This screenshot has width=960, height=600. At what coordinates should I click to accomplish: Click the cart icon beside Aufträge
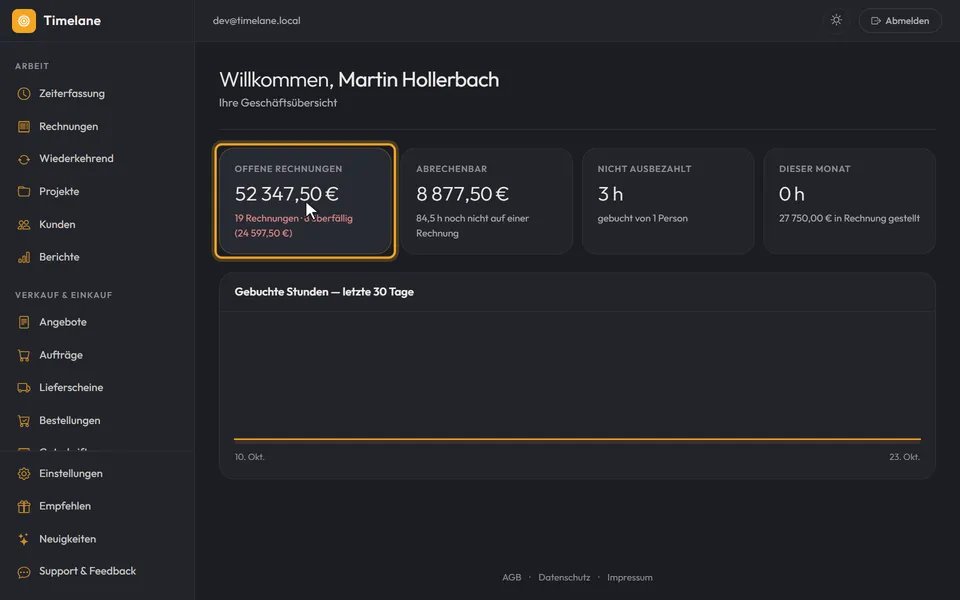click(x=24, y=355)
